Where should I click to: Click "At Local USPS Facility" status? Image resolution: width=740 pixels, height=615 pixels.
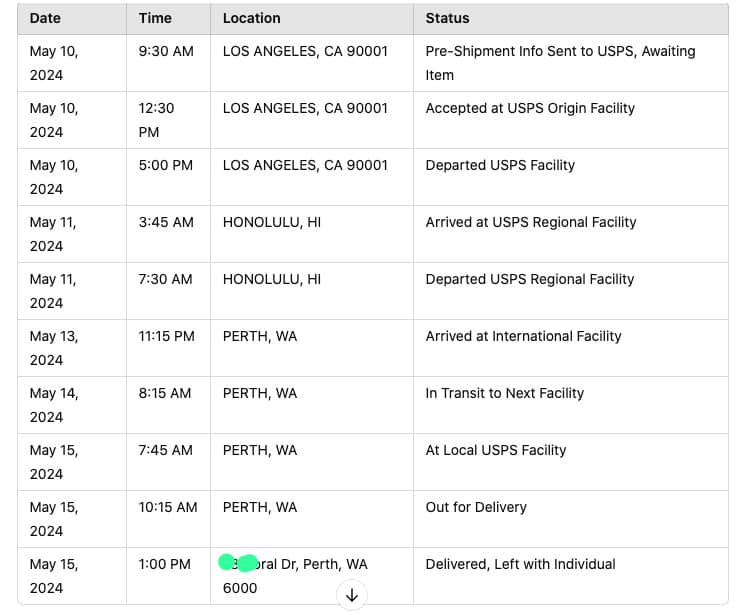tap(496, 450)
